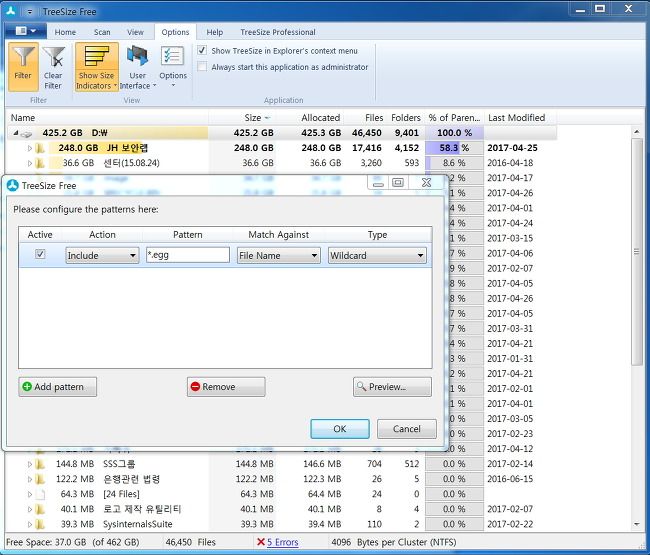Open the application file menu button
Viewport: 650px width, 555px height.
25,31
